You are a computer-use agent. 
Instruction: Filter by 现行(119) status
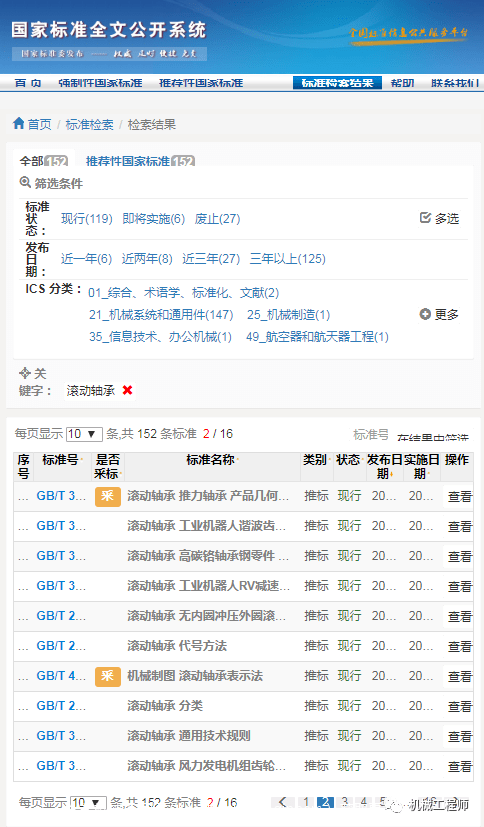coord(86,218)
